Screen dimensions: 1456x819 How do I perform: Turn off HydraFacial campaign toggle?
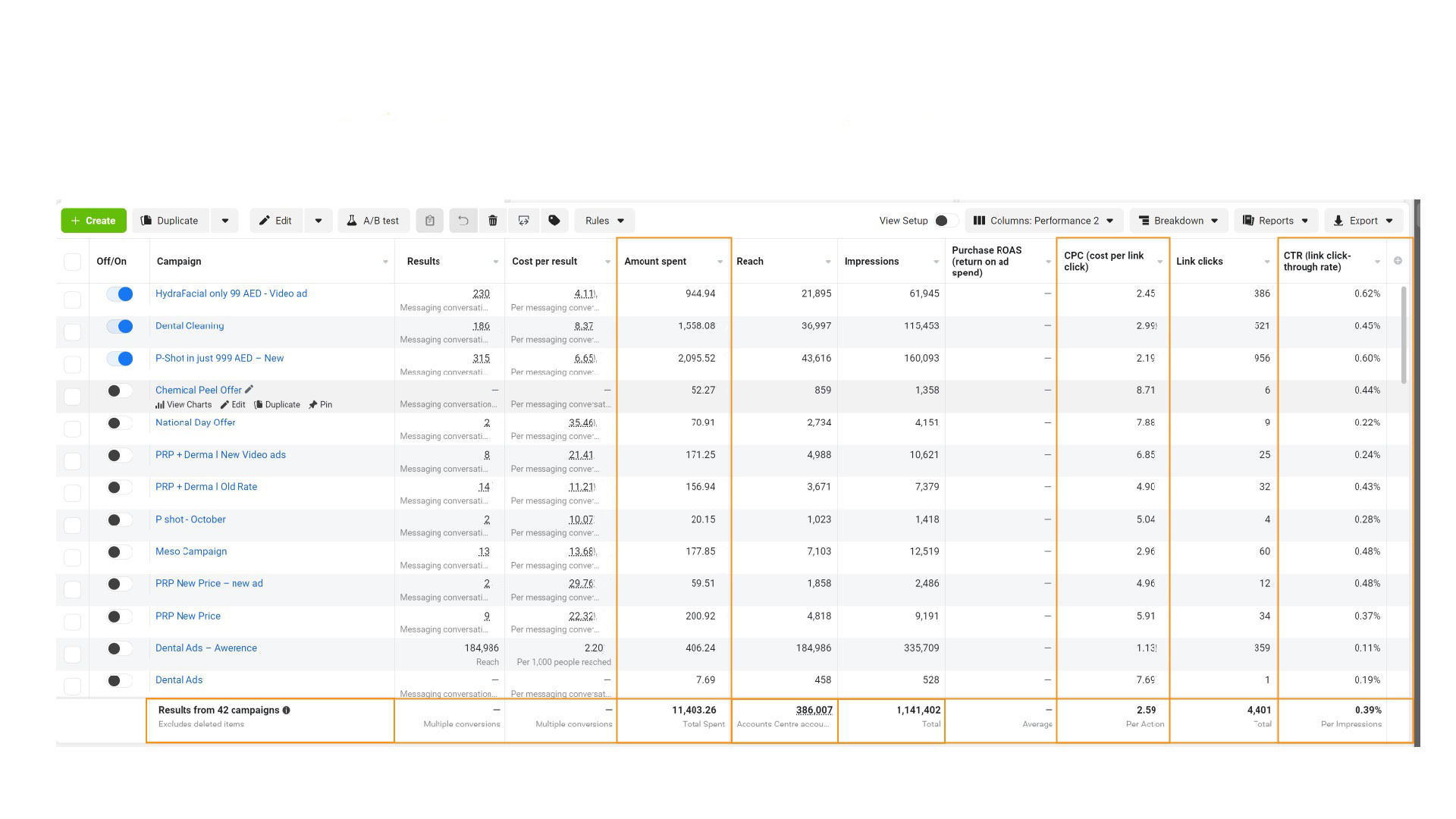click(x=120, y=294)
